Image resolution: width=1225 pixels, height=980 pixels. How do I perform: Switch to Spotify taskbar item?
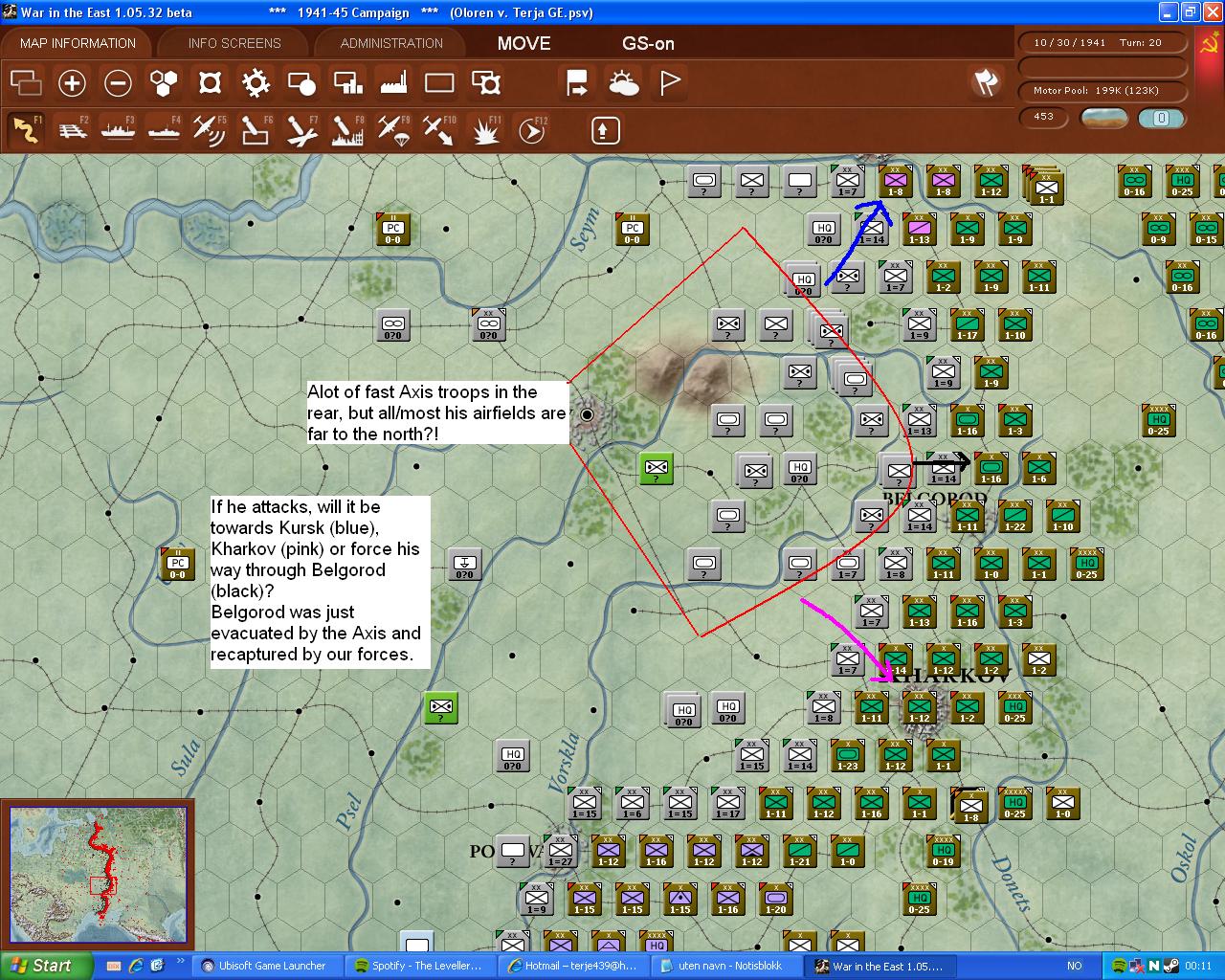419,966
